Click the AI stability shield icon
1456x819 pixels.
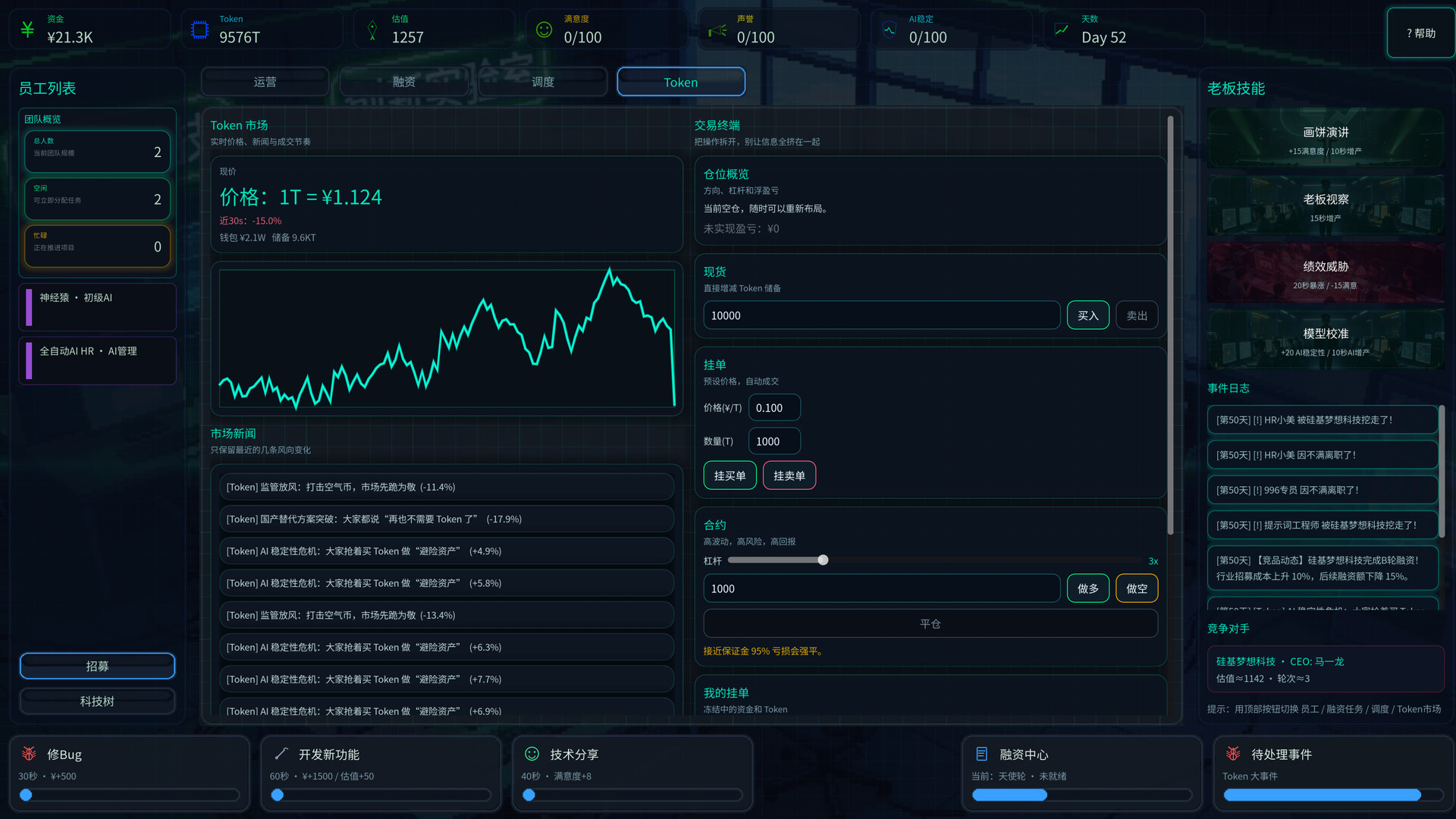pyautogui.click(x=889, y=30)
